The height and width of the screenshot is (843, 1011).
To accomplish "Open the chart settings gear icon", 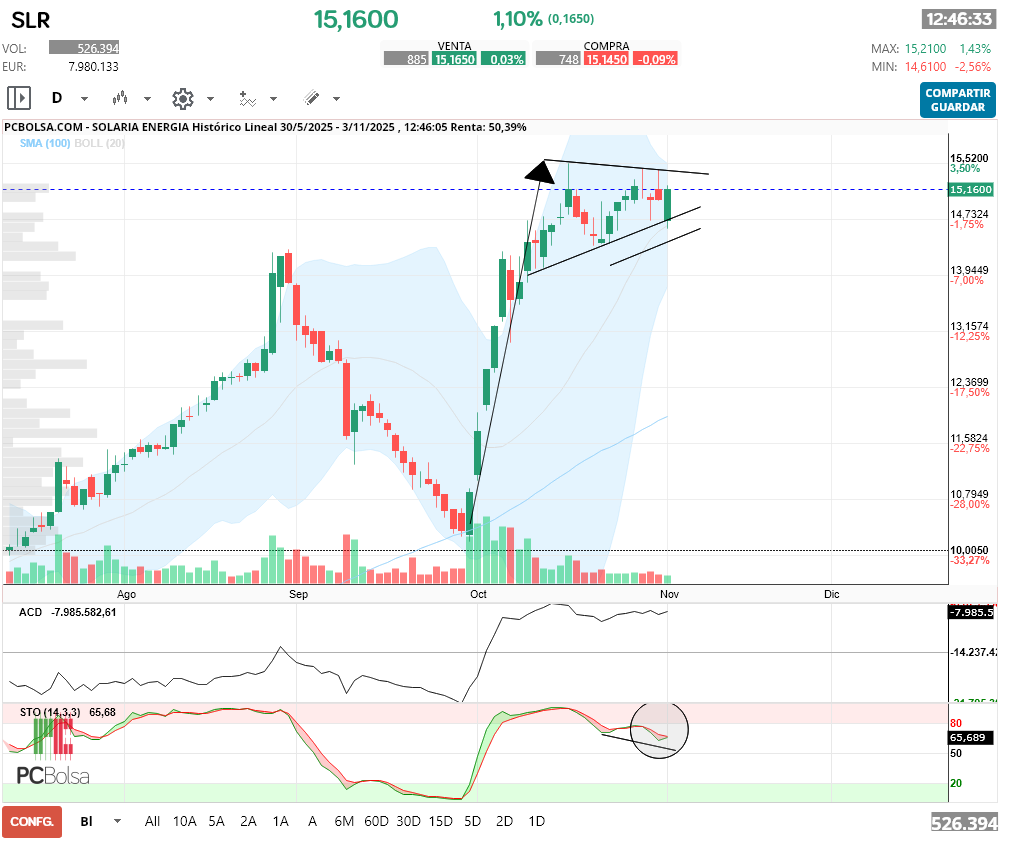I will [183, 99].
